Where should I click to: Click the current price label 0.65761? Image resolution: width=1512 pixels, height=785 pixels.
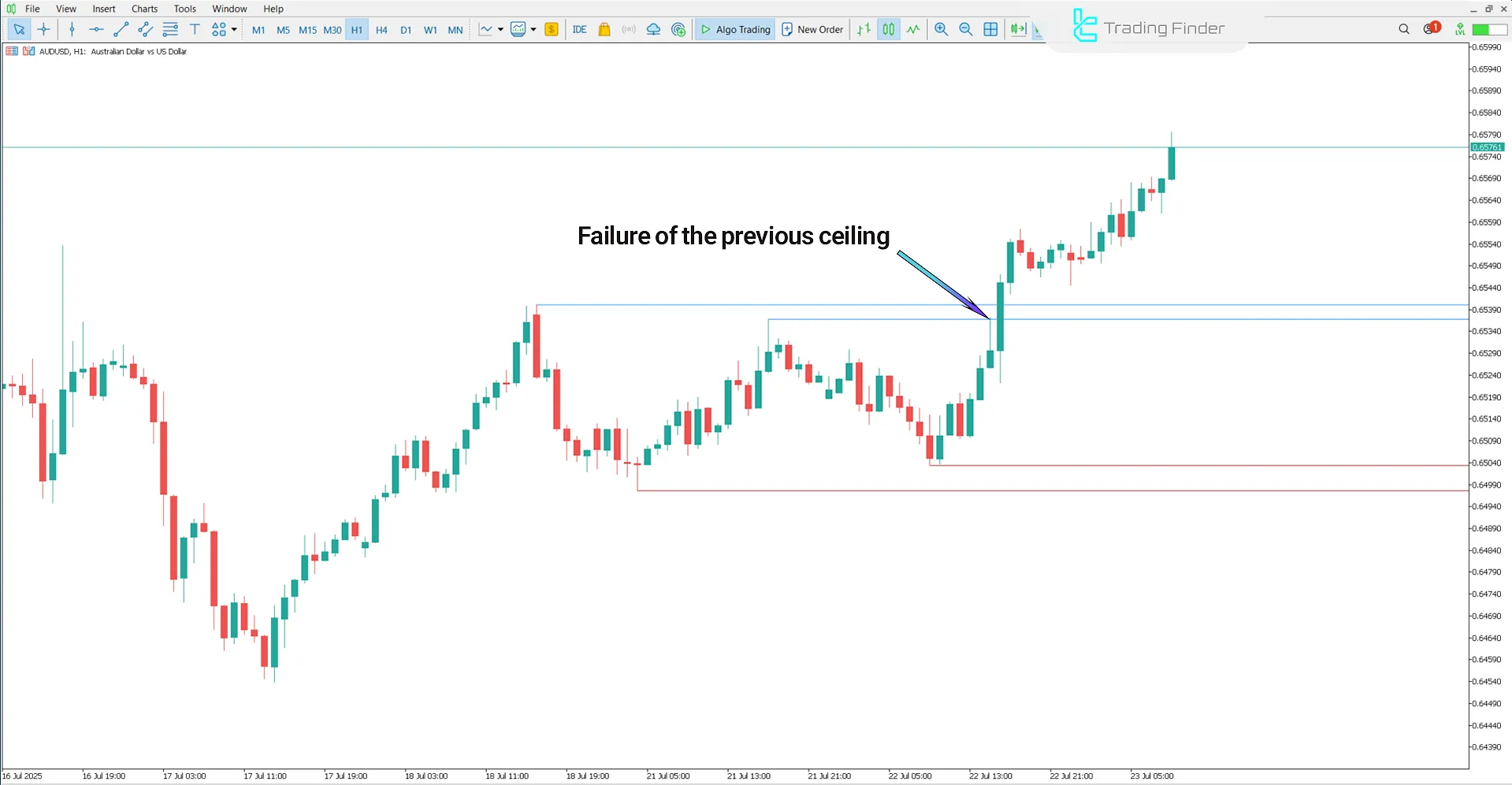(1488, 147)
